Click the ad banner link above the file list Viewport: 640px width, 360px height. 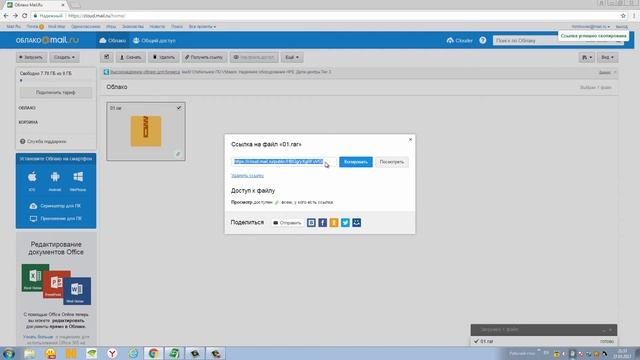point(145,72)
